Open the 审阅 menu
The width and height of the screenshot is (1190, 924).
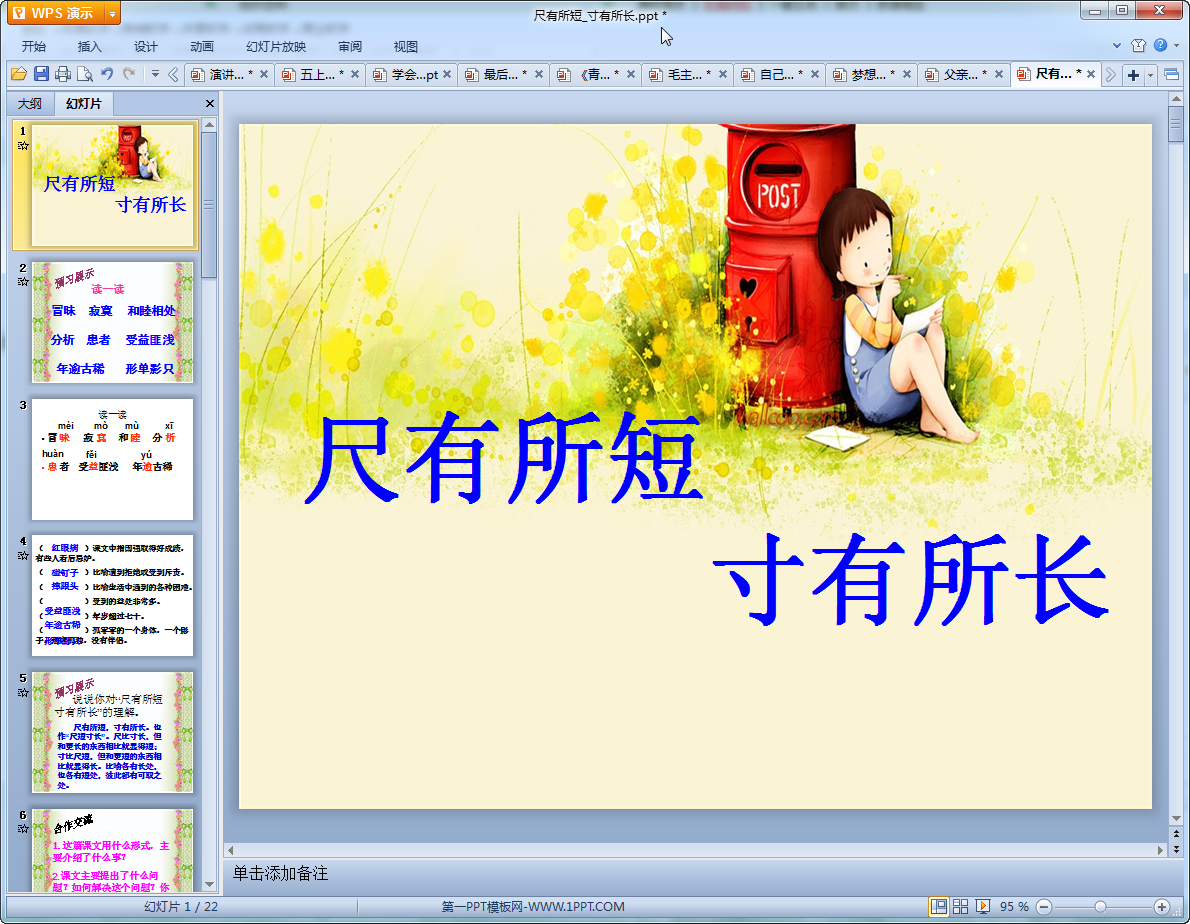pos(350,46)
